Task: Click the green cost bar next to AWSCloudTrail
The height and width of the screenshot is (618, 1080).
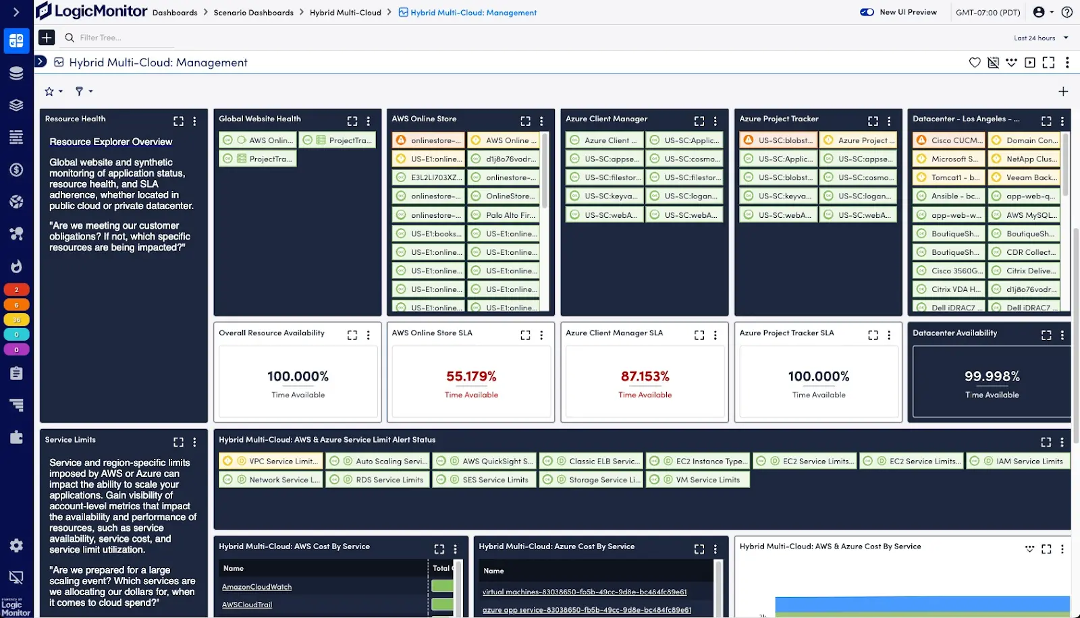Action: pyautogui.click(x=444, y=604)
